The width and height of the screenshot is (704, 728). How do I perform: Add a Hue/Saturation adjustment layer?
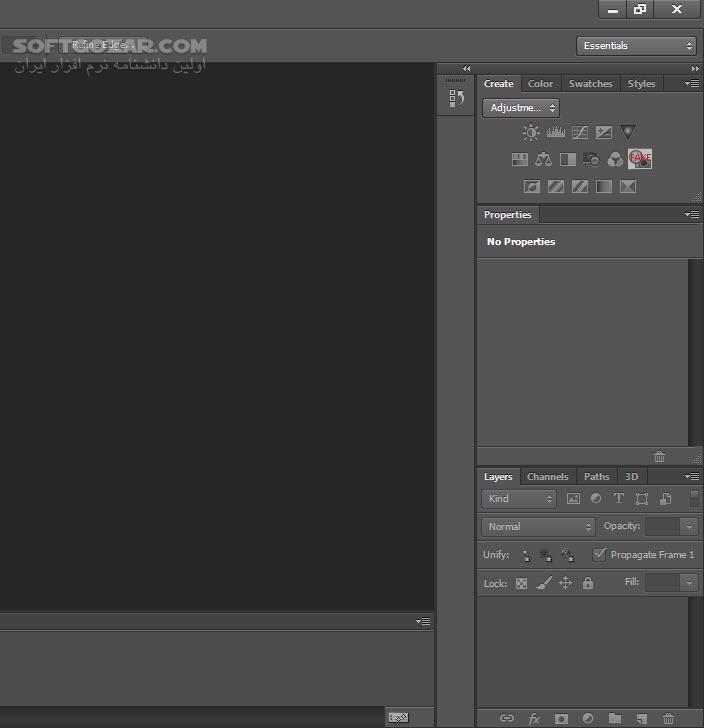pos(520,160)
